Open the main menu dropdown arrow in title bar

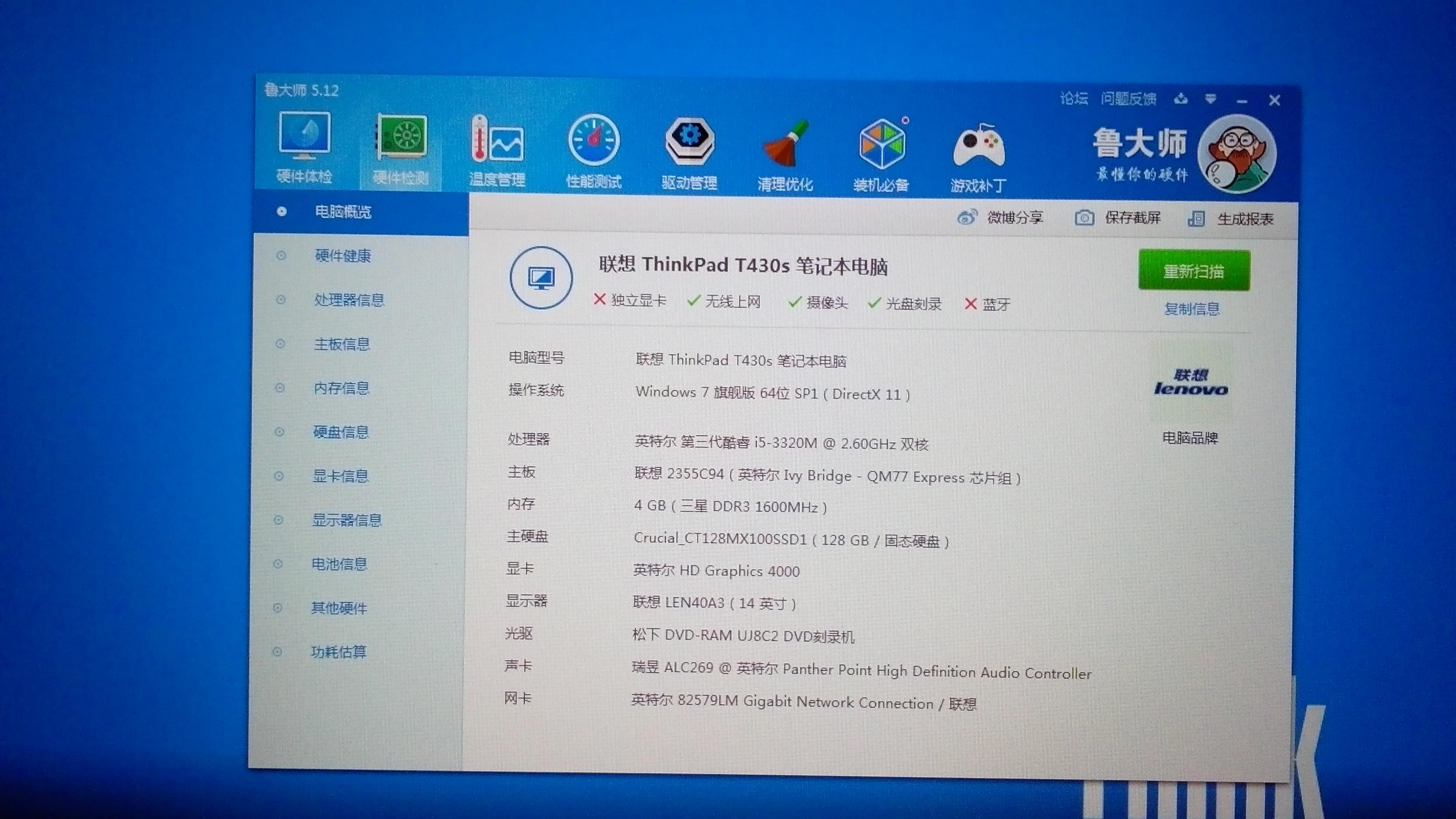1210,99
